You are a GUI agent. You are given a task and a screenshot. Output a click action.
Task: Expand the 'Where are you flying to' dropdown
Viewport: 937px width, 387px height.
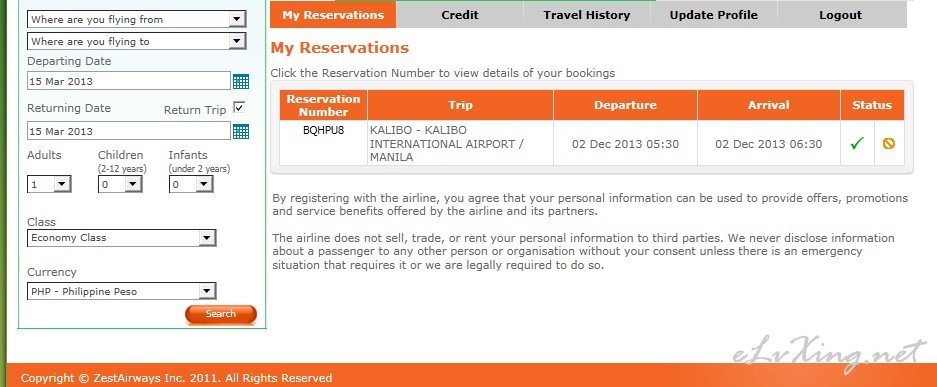(x=136, y=41)
